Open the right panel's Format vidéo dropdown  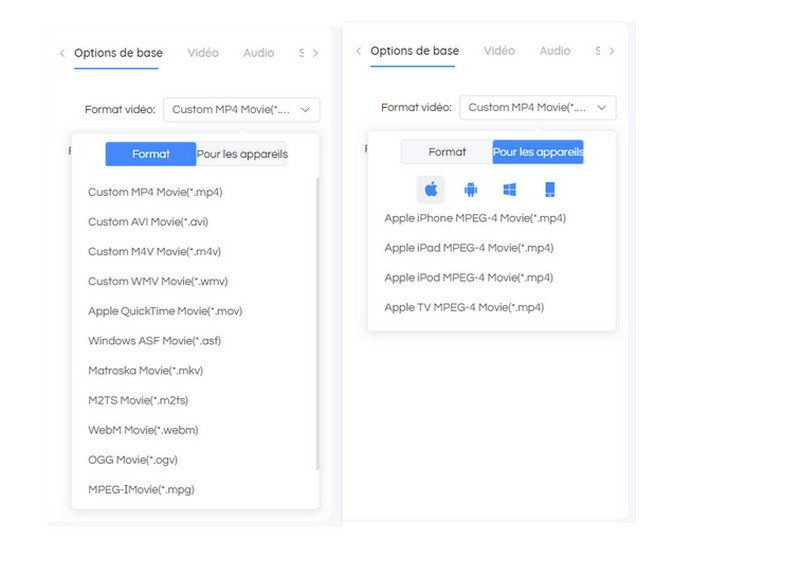[537, 108]
